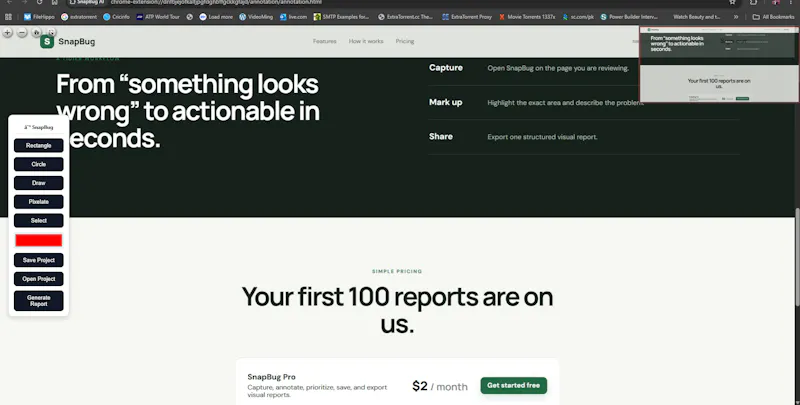Viewport: 800px width, 405px height.
Task: Click the unlabeled globe bookmark icon
Action: click(190, 17)
